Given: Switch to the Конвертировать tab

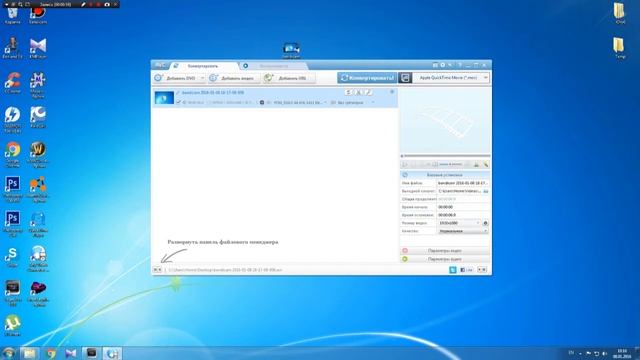Looking at the screenshot, I should tap(203, 66).
